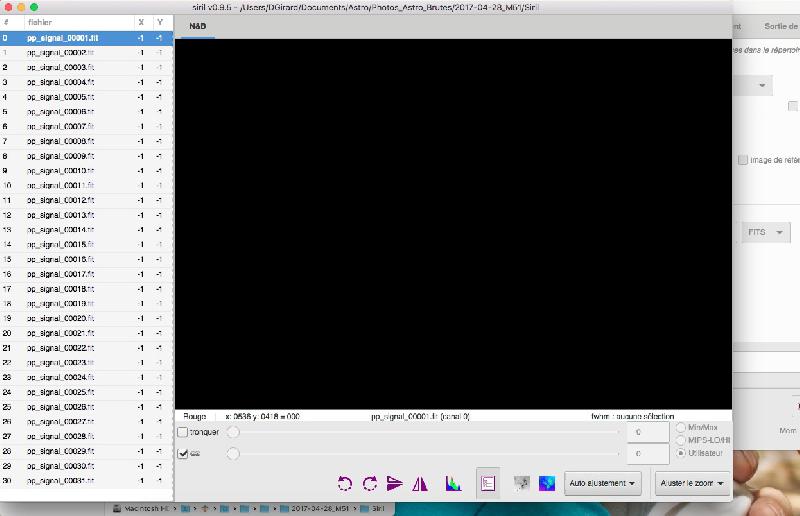Viewport: 800px width, 516px height.
Task: Select row pp_signal_00022.fit
Action: tap(86, 348)
